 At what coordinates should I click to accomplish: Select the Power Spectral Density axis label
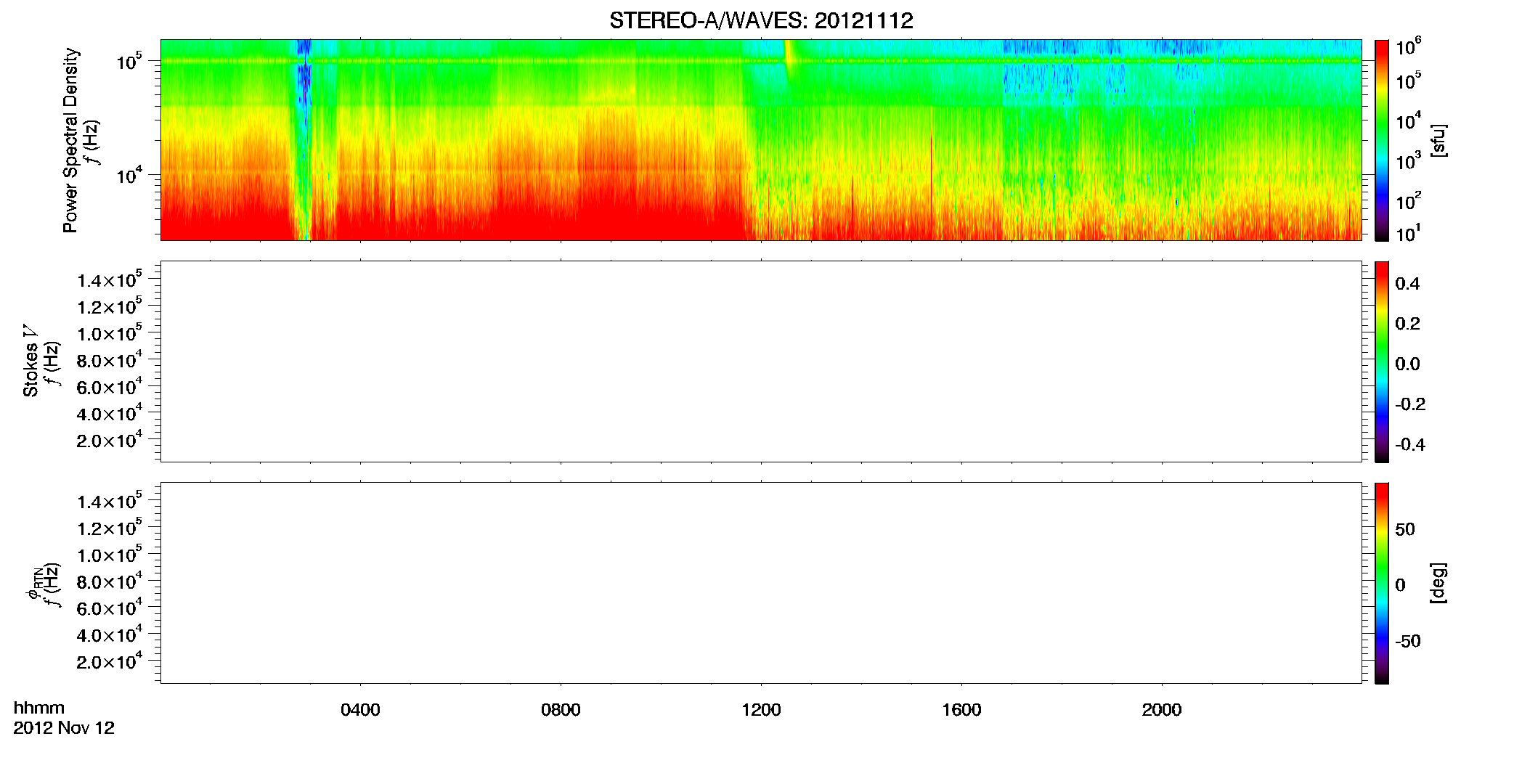[70, 140]
